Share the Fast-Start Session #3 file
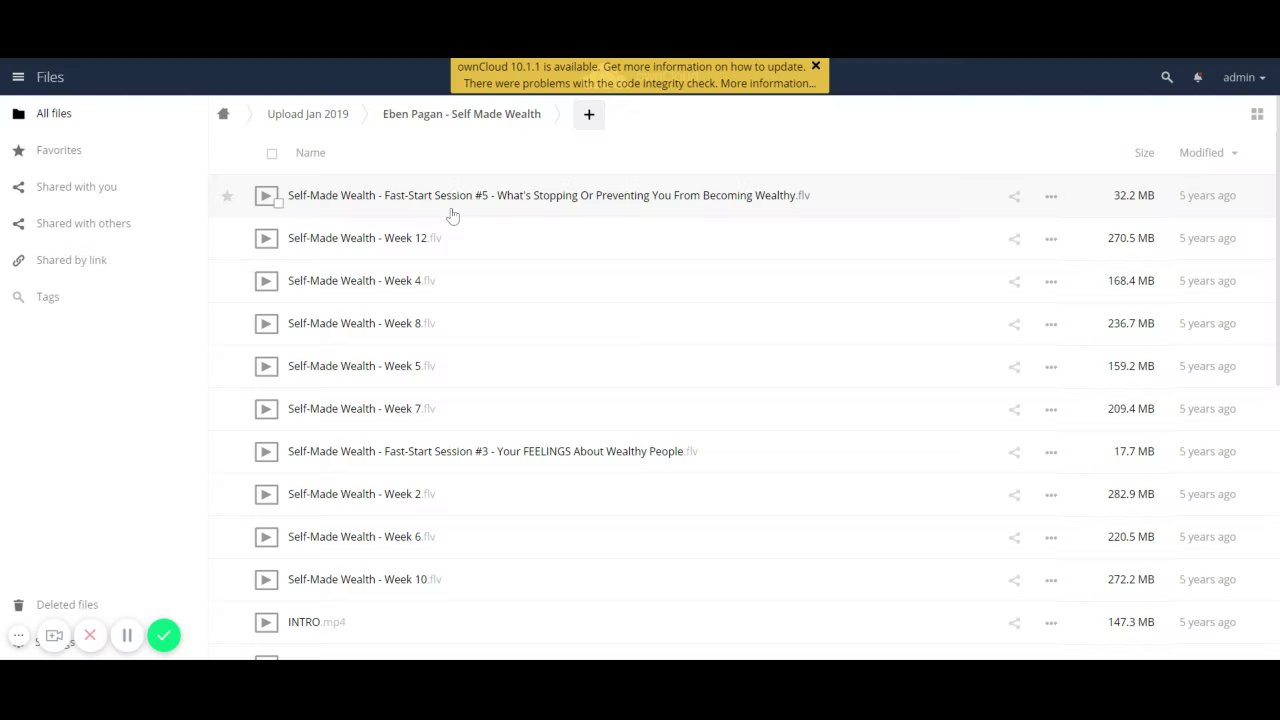The height and width of the screenshot is (720, 1280). point(1014,452)
